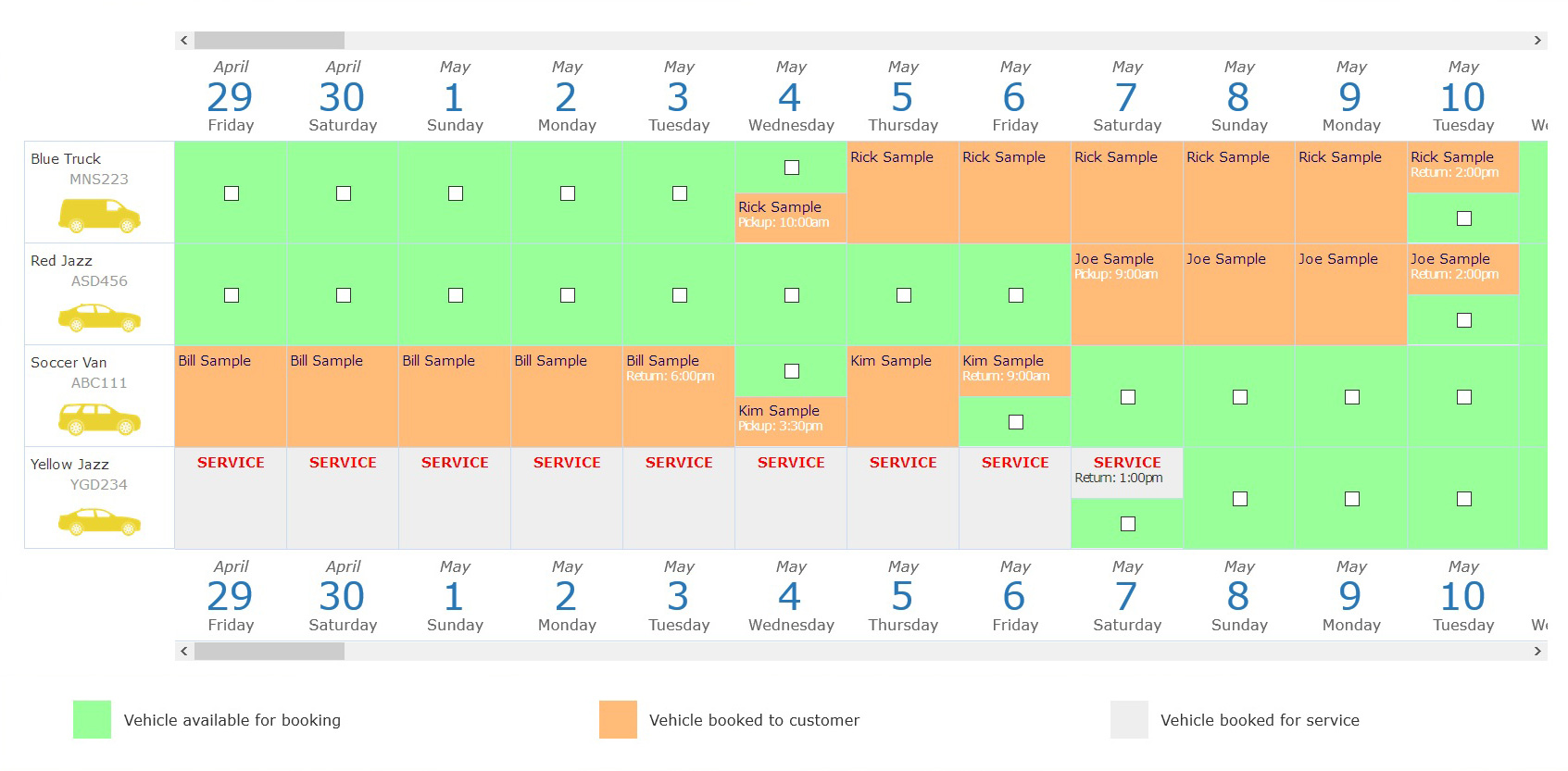
Task: Click the Yellow Jazz car icon
Action: tap(99, 521)
